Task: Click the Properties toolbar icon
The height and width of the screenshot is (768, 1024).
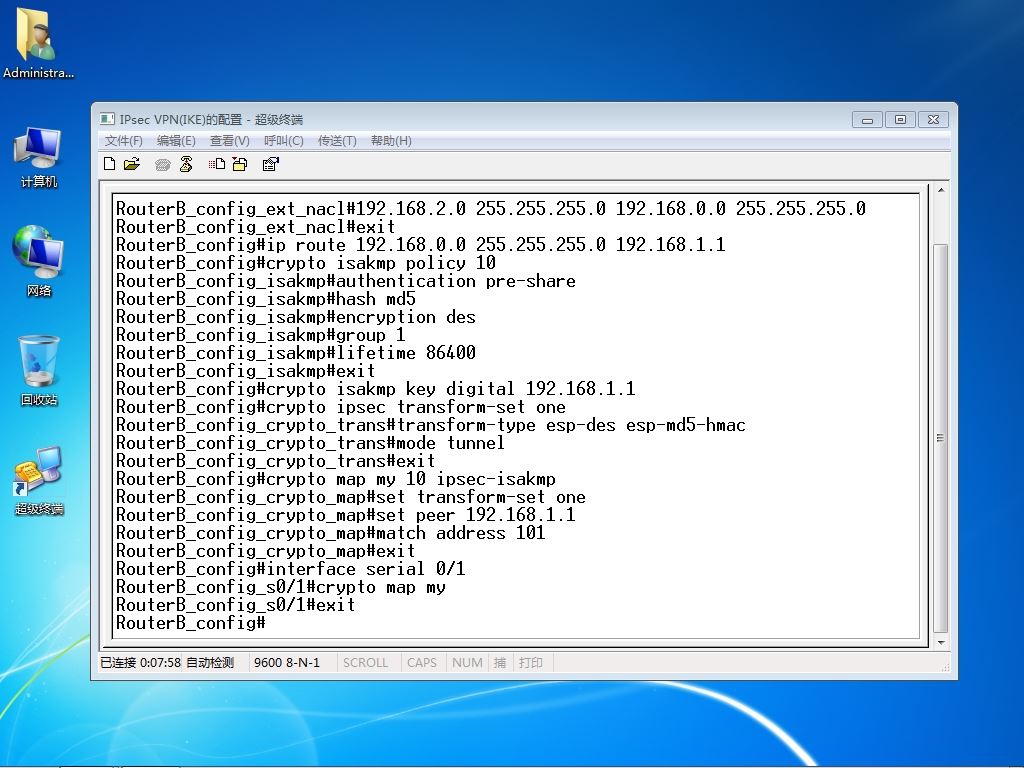Action: coord(270,164)
